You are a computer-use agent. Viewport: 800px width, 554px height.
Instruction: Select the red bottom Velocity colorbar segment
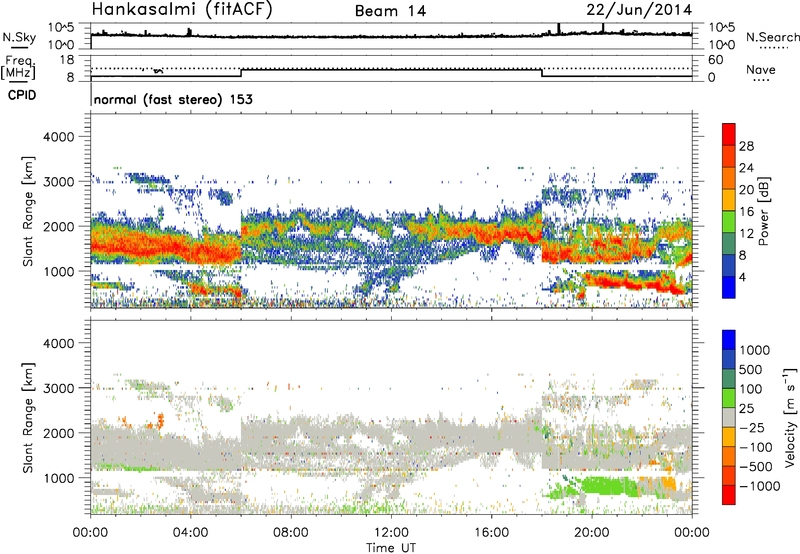tap(729, 495)
